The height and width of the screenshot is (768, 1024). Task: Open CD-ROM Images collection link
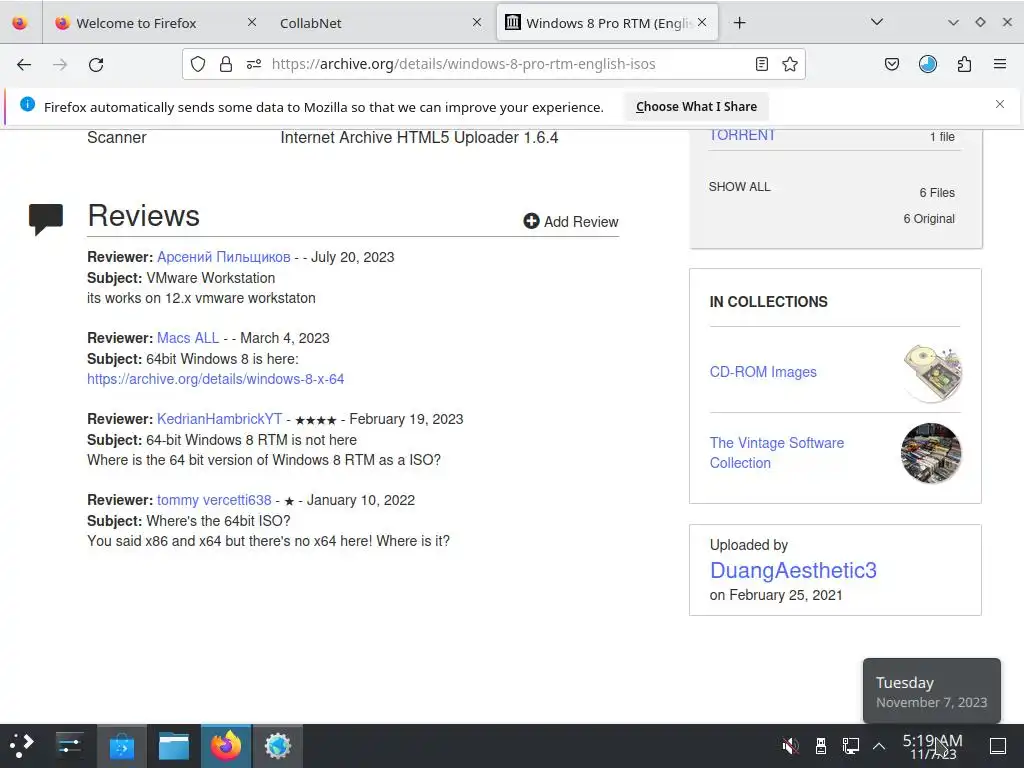pos(763,372)
